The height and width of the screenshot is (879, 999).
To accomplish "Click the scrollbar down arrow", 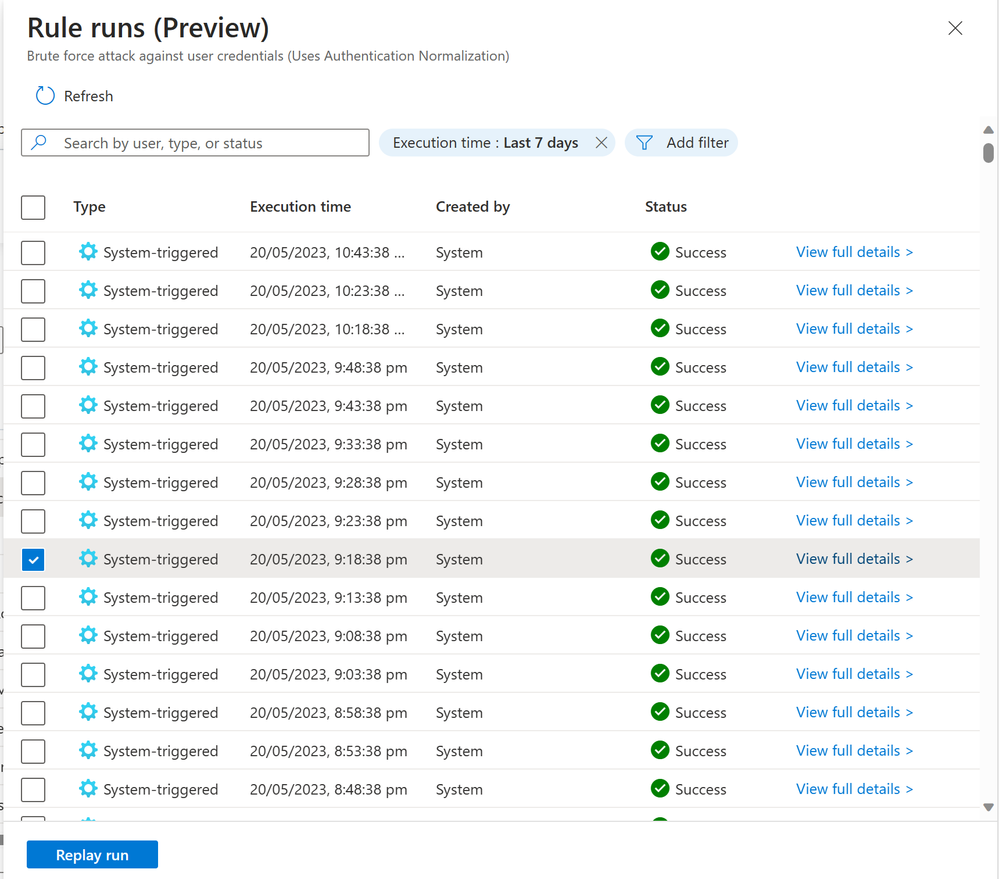I will coord(988,807).
